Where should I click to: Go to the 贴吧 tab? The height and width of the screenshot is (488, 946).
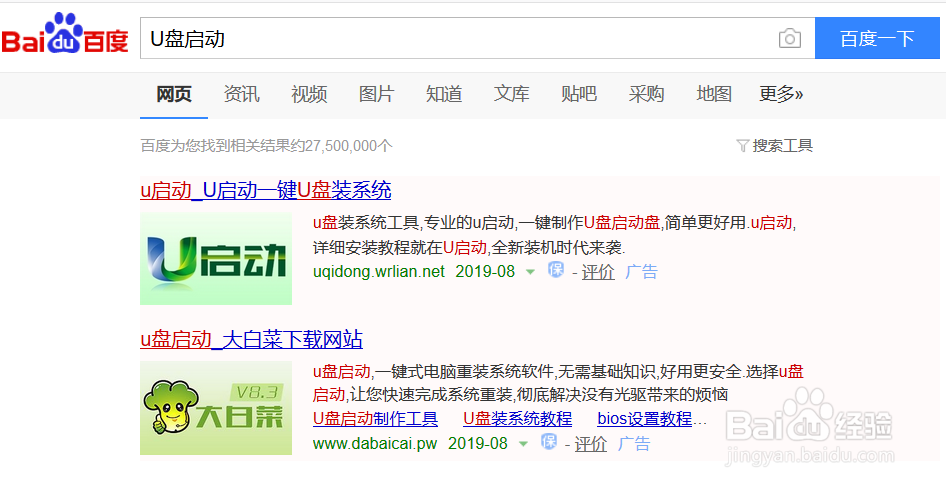pos(579,94)
